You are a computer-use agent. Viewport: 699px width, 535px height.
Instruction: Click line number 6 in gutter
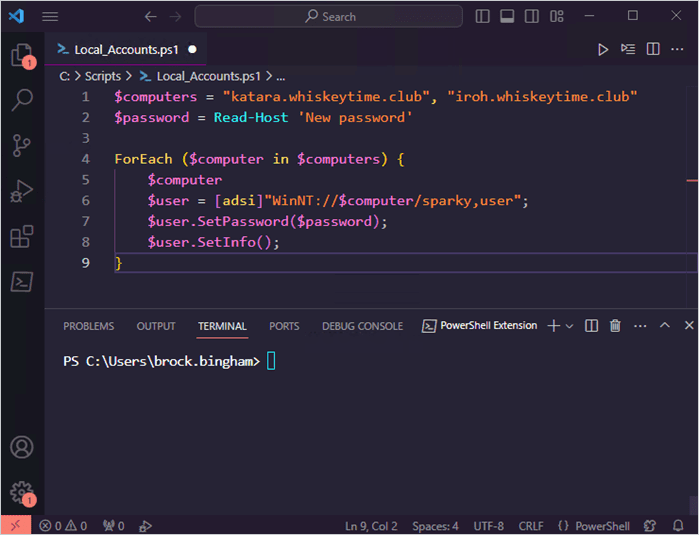coord(86,201)
